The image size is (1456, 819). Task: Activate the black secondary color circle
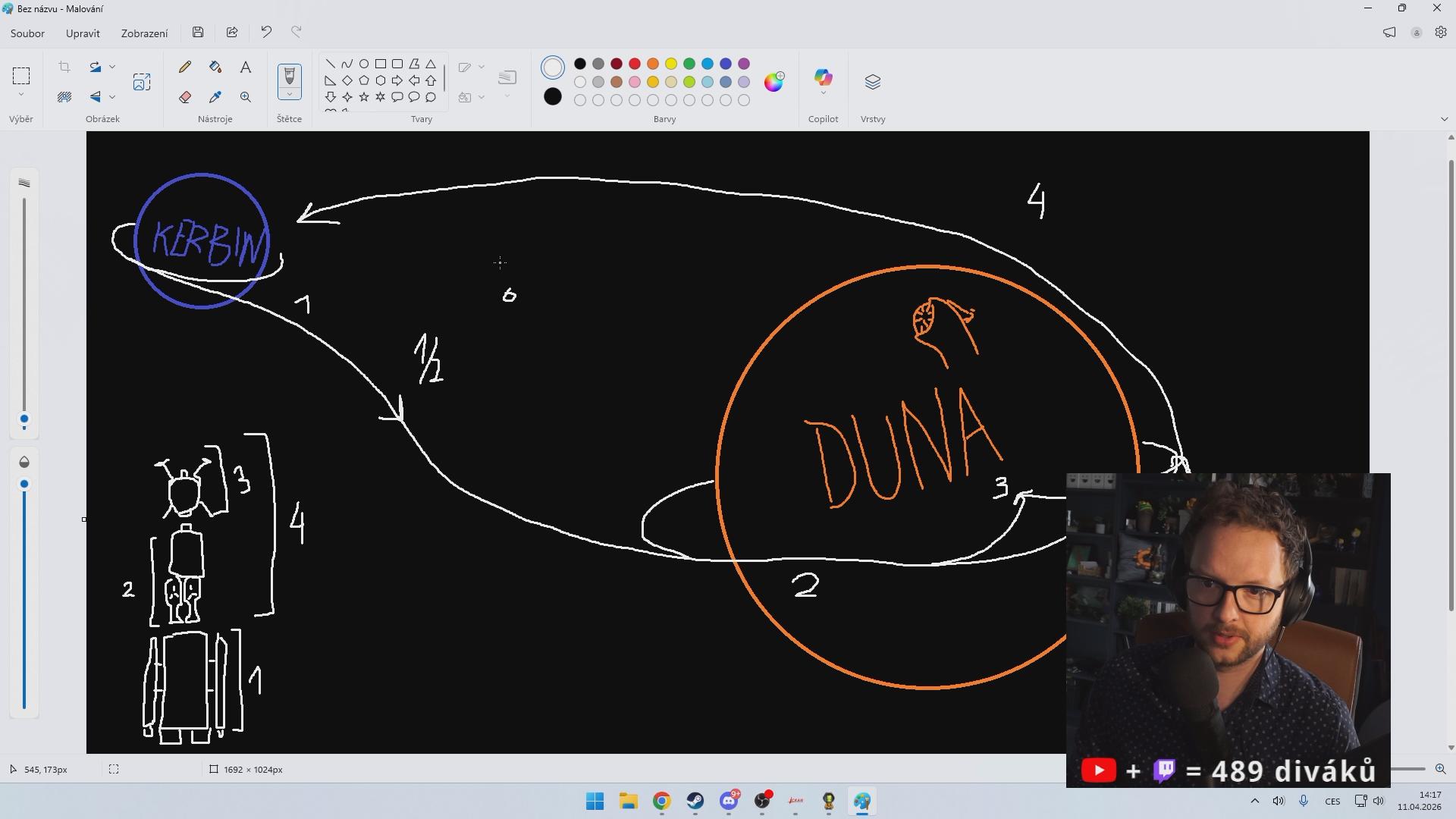pos(553,96)
